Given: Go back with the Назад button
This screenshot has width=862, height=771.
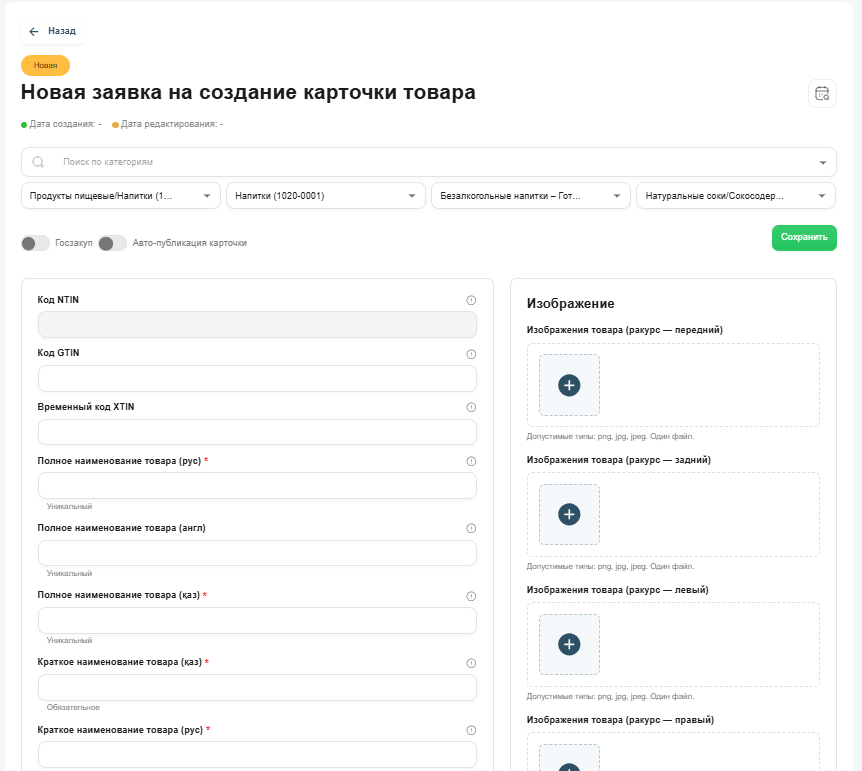Looking at the screenshot, I should 53,31.
